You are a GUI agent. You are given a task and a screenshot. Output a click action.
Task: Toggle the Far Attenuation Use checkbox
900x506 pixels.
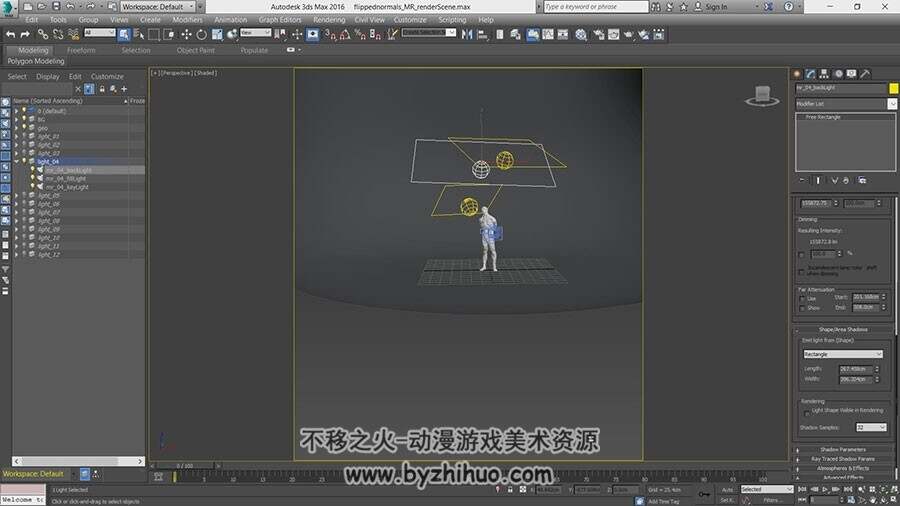[x=802, y=298]
